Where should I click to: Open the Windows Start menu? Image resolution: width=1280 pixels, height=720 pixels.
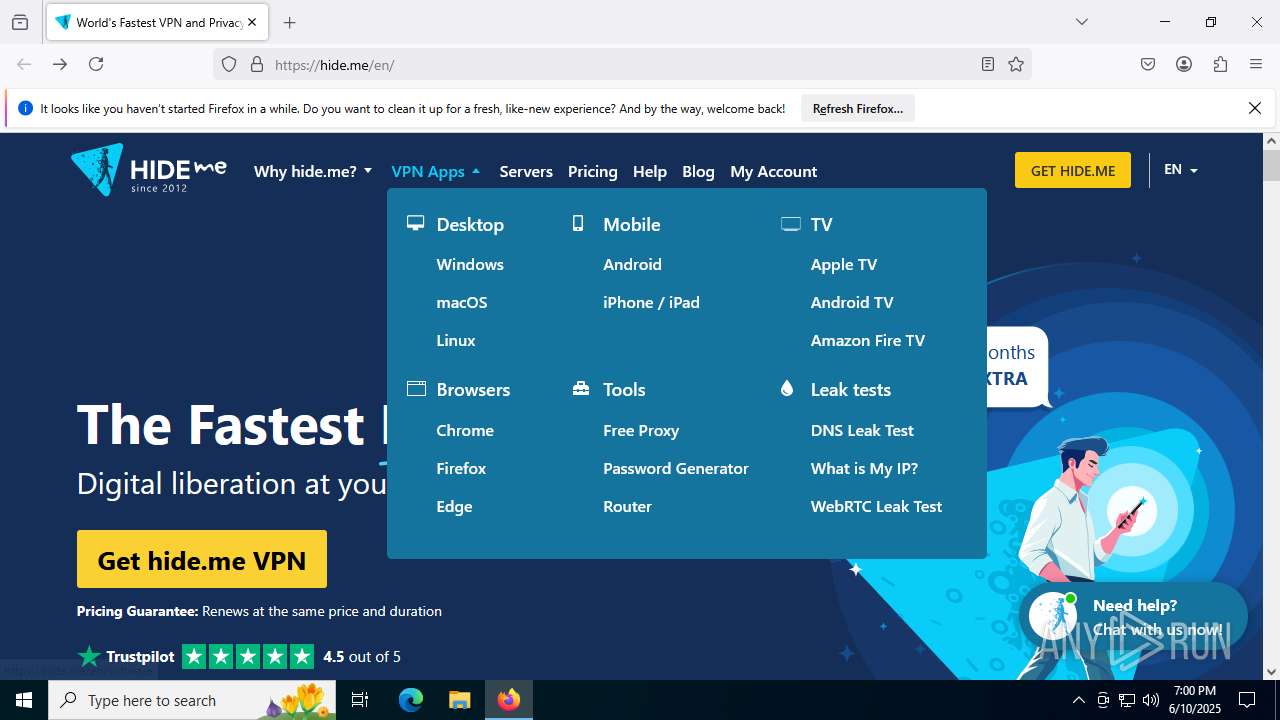24,700
